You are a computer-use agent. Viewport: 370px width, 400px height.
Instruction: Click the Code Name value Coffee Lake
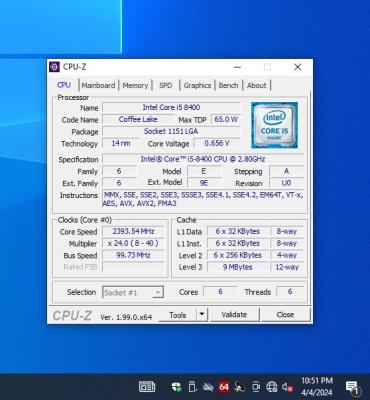point(138,119)
